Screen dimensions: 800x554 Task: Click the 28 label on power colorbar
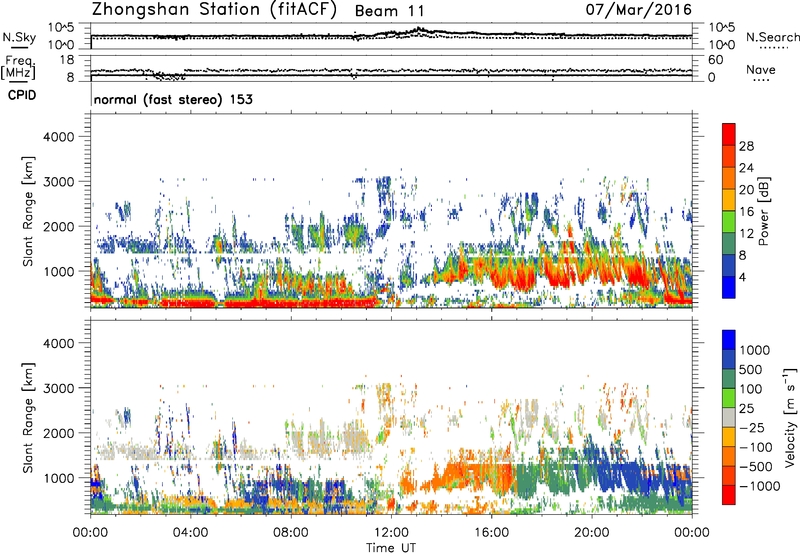746,146
